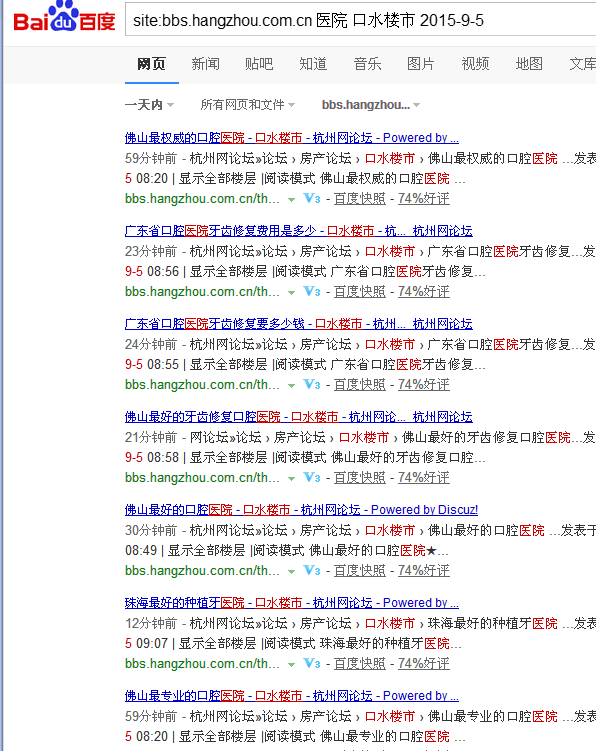Select the 网页 tab

[x=151, y=64]
